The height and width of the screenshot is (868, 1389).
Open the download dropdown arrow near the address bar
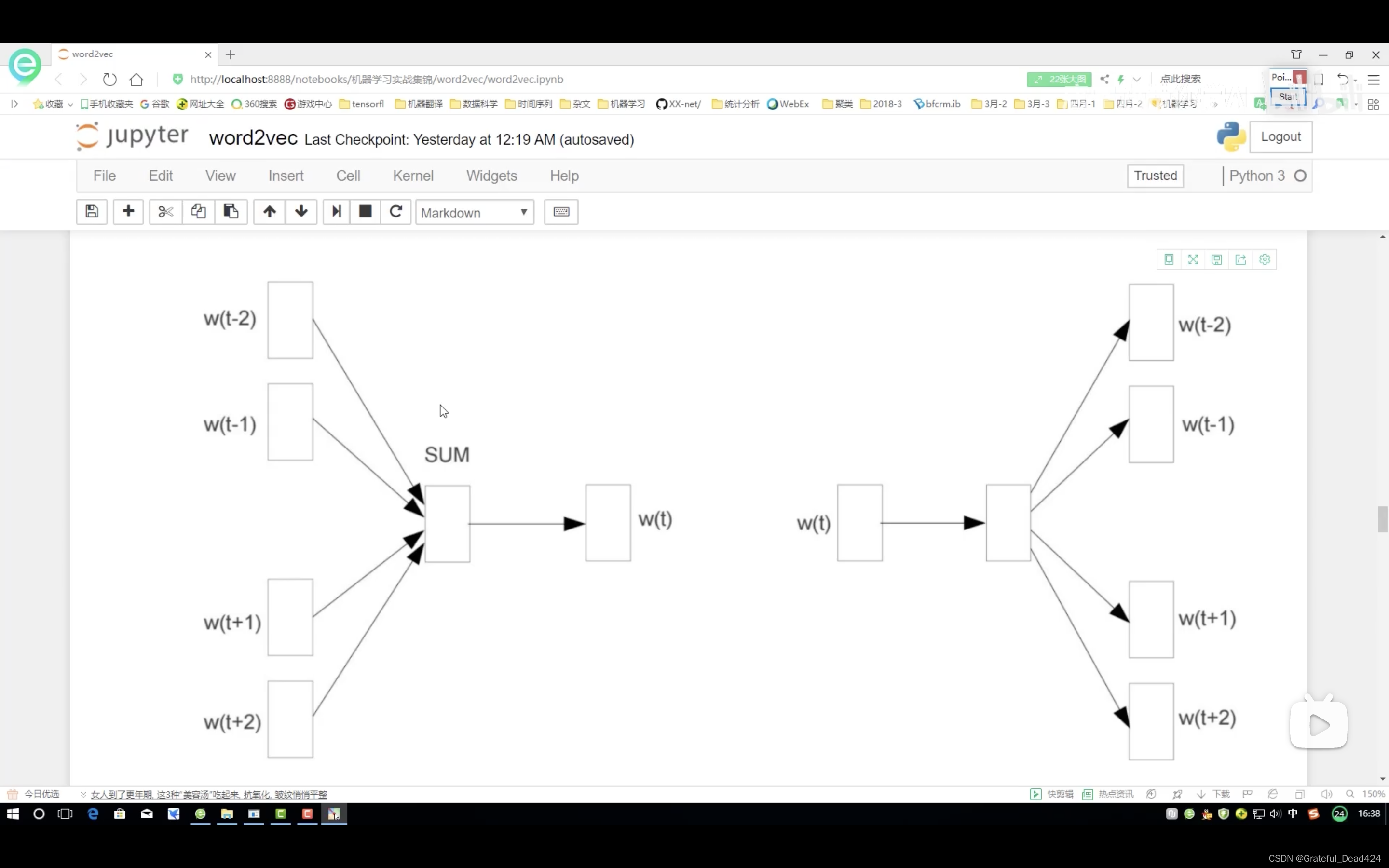(x=1138, y=79)
